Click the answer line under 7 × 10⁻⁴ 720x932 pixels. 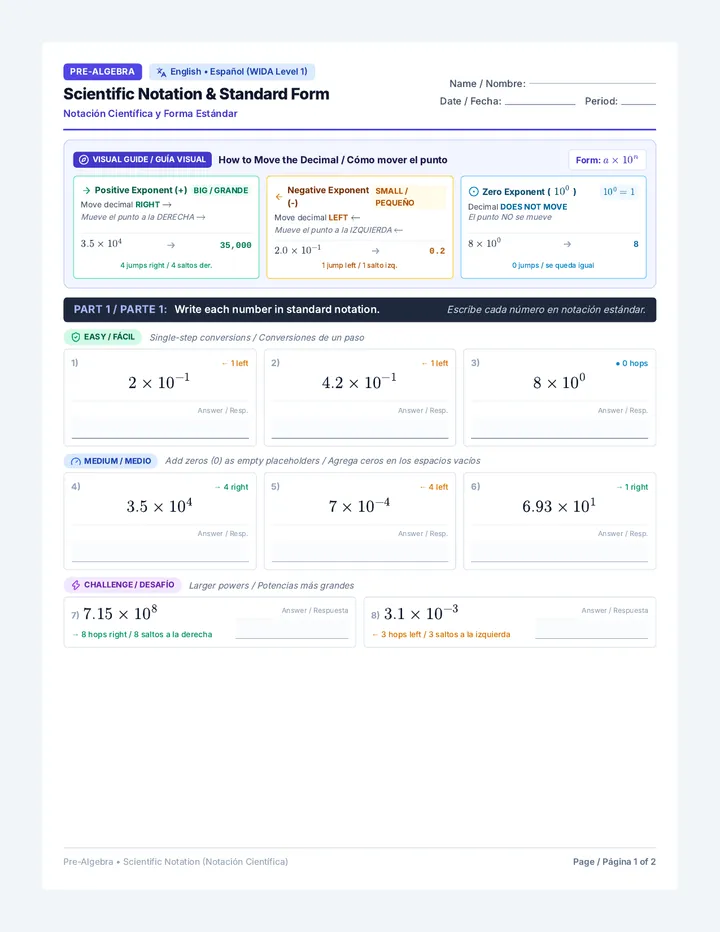point(360,551)
